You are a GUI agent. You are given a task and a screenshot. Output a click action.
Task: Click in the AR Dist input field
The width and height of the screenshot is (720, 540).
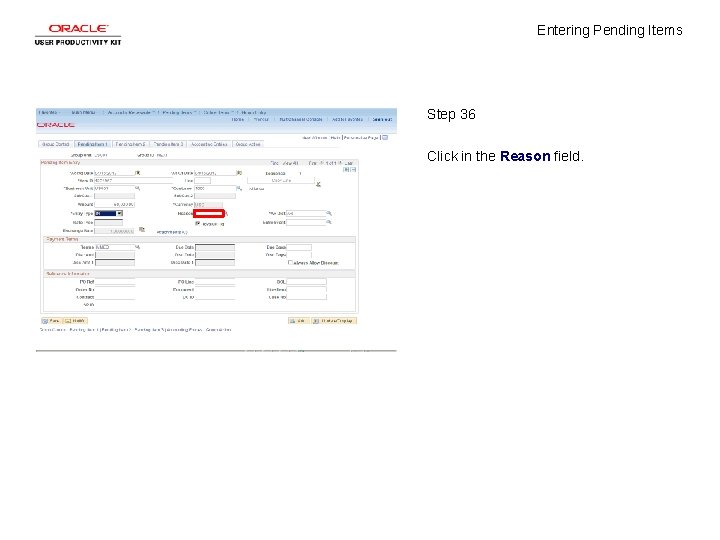tap(306, 214)
